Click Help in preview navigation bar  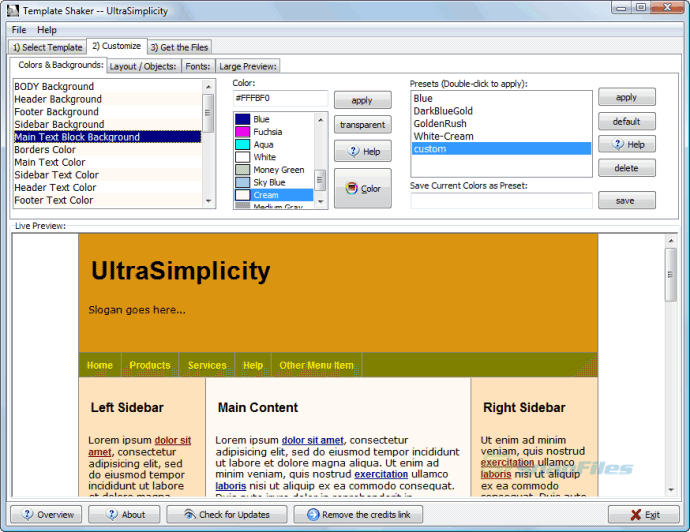click(253, 365)
